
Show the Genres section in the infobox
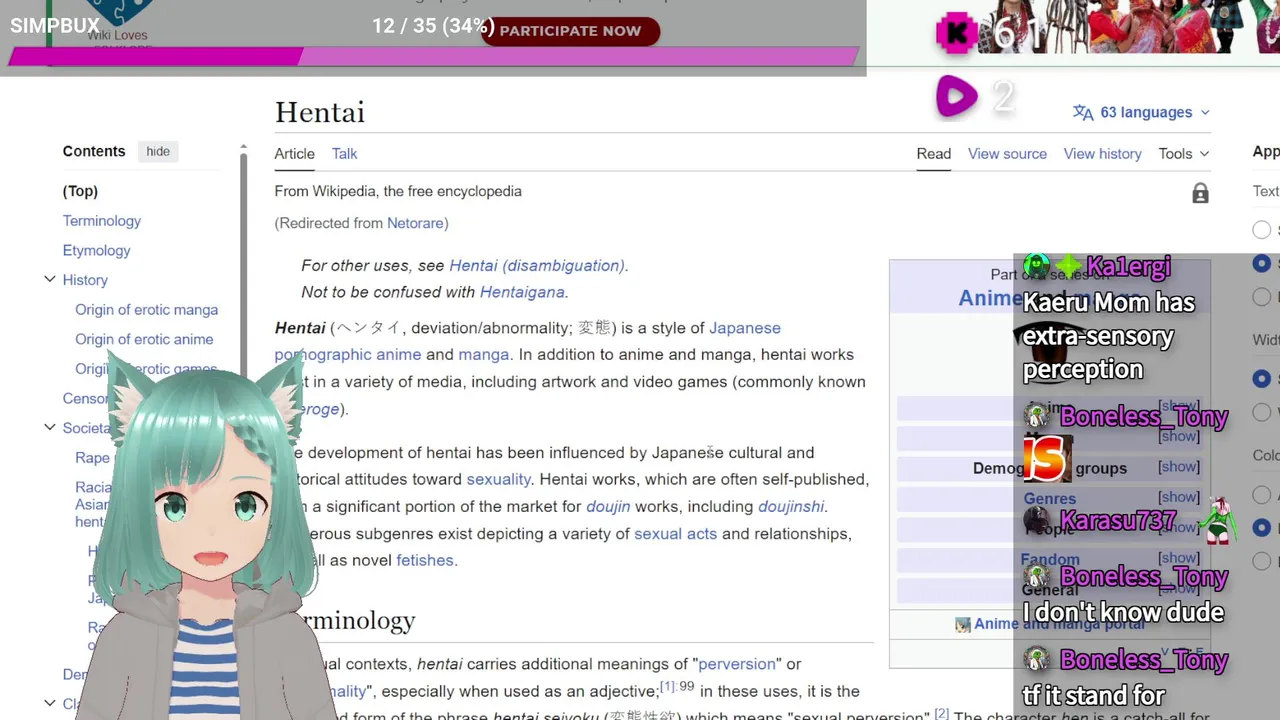(x=1179, y=497)
